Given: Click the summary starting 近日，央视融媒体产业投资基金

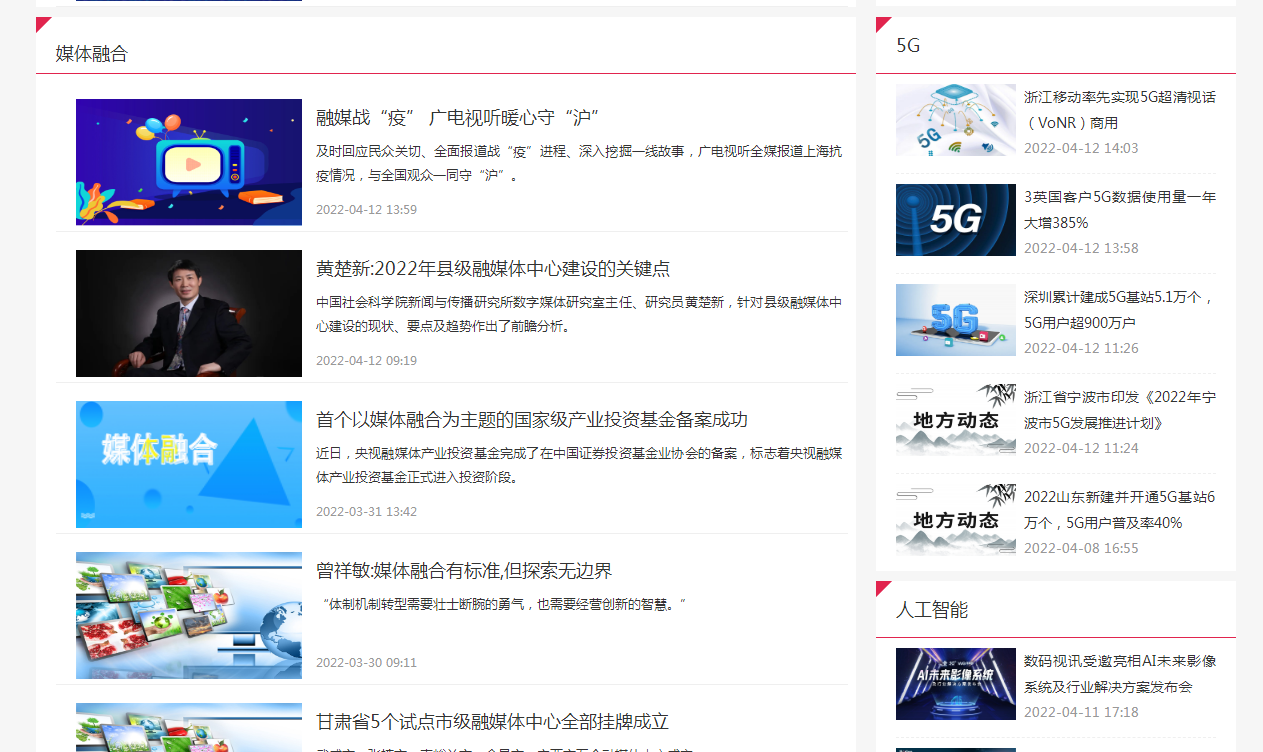Looking at the screenshot, I should click(x=579, y=465).
